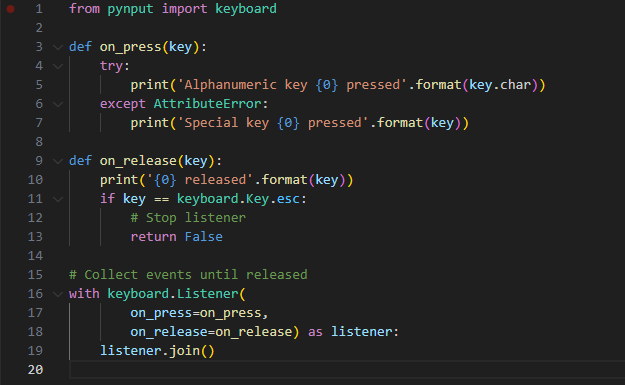The width and height of the screenshot is (625, 385).
Task: Collapse the on_press function definition
Action: pos(58,47)
